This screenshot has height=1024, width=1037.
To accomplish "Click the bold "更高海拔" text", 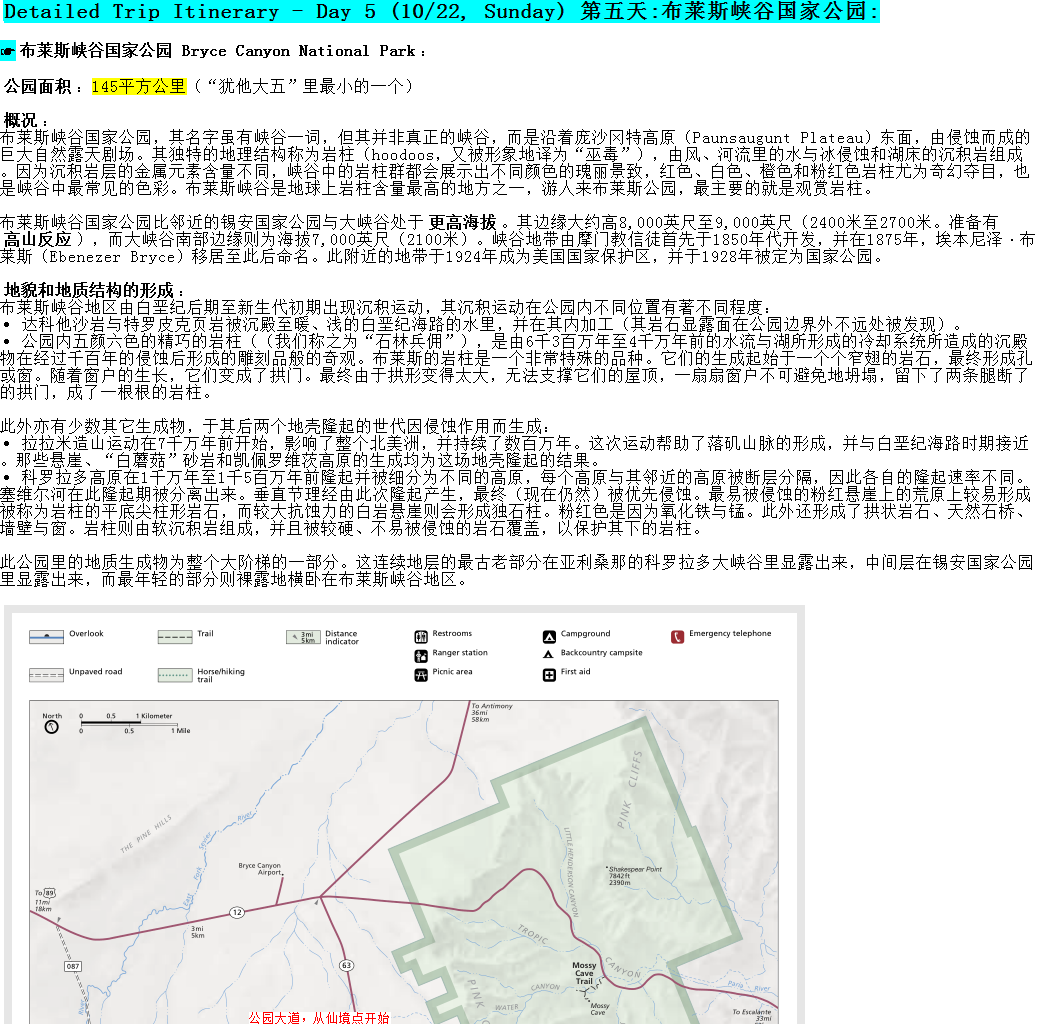I will click(462, 222).
